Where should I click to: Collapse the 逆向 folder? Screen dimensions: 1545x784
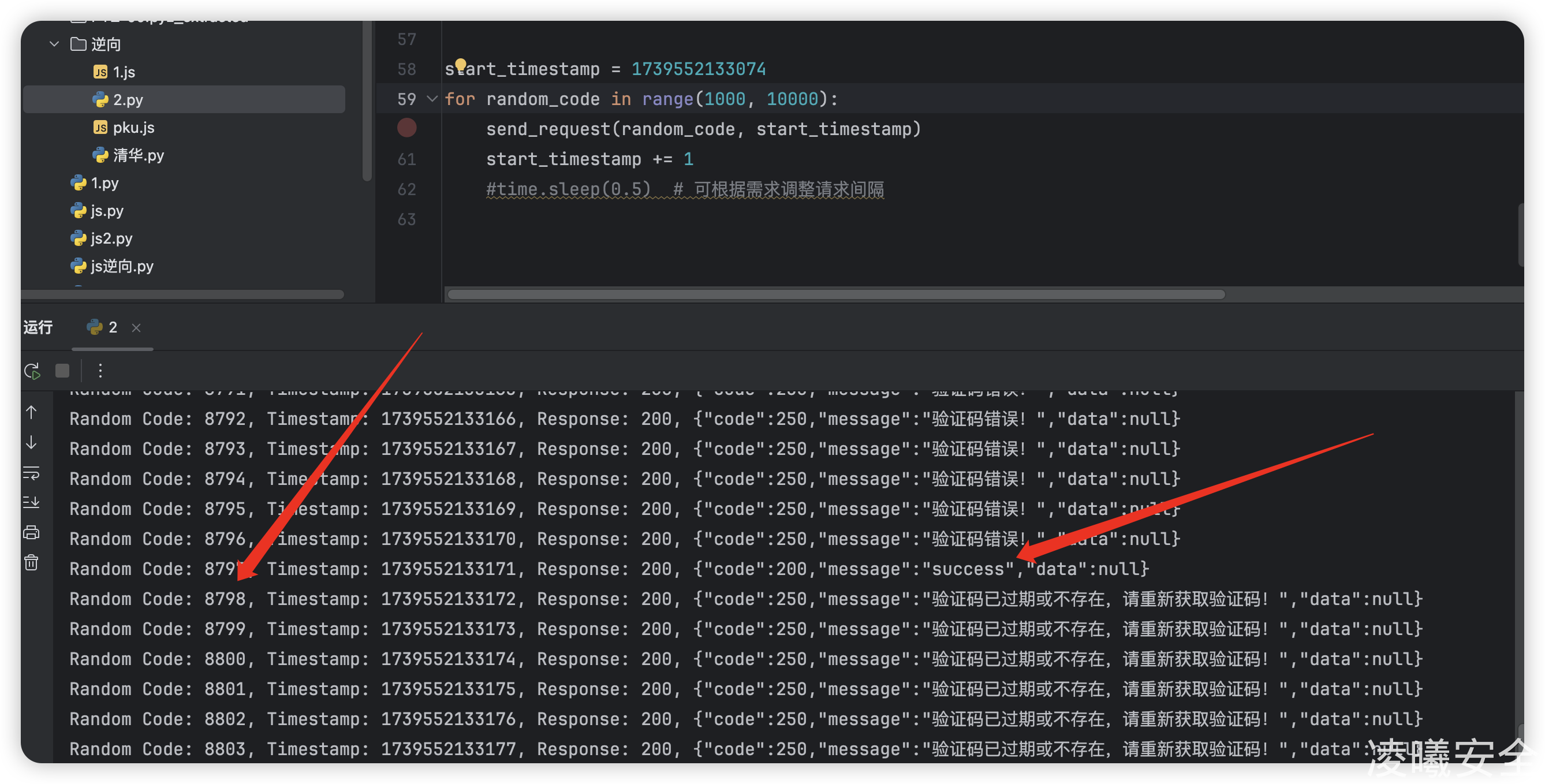(x=55, y=44)
